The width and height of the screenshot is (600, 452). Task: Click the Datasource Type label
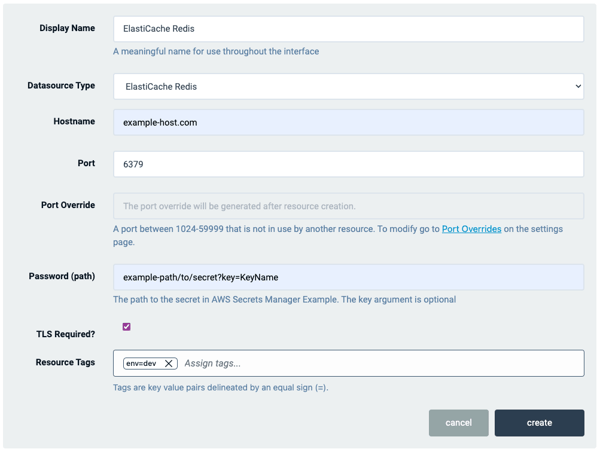pyautogui.click(x=61, y=85)
